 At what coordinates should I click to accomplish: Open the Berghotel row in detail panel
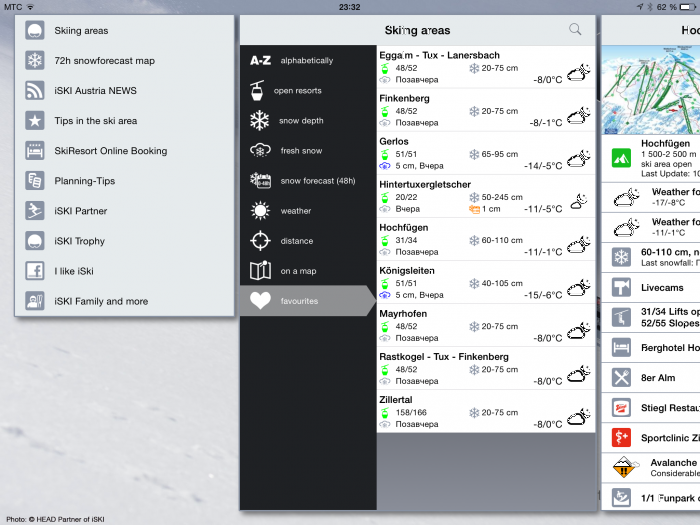point(651,348)
